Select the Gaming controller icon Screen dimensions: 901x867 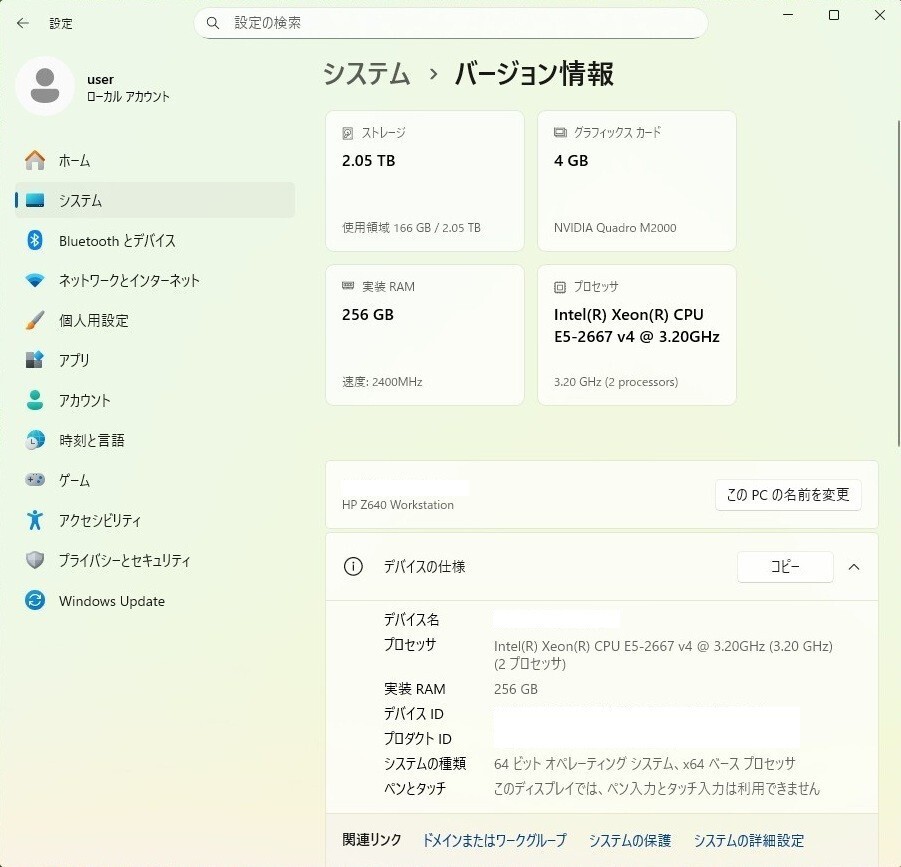coord(35,481)
